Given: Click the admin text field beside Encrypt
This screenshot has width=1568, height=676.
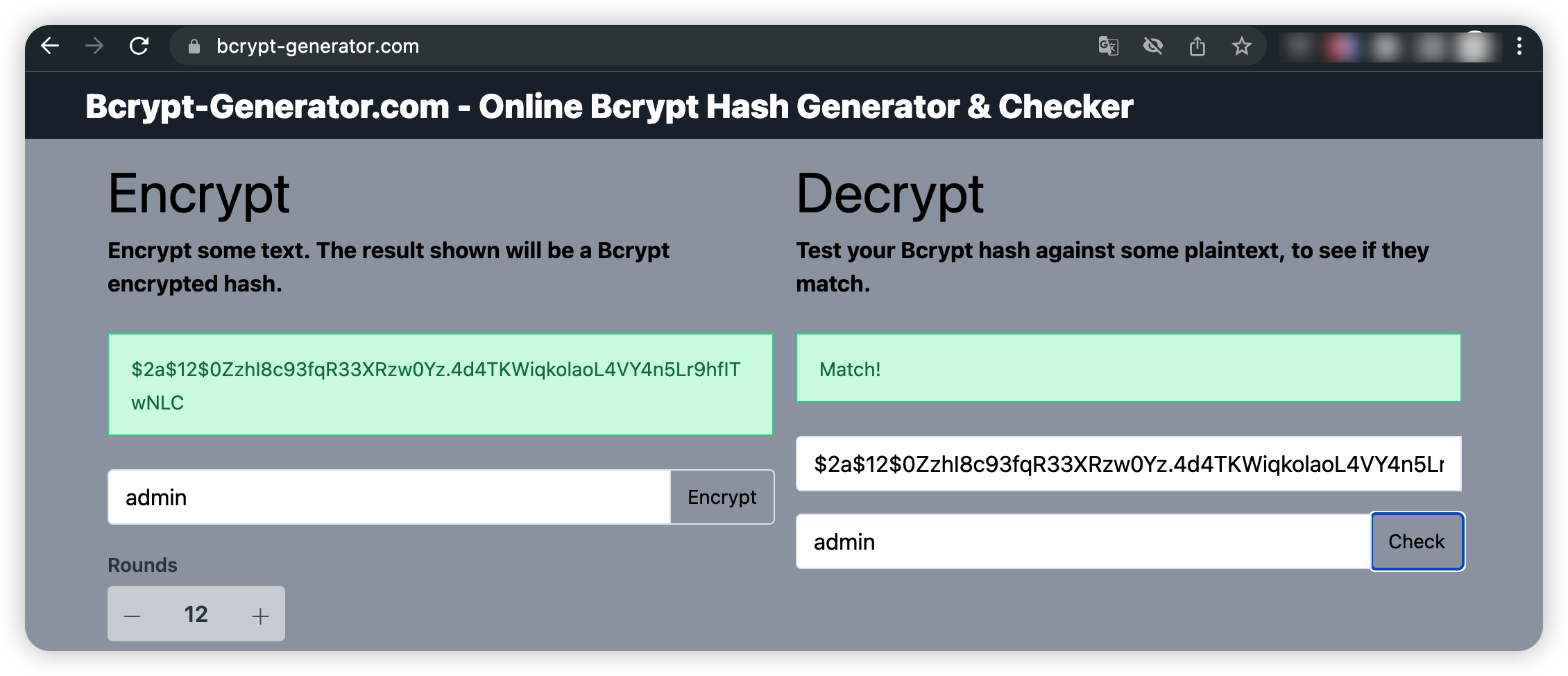Looking at the screenshot, I should point(389,497).
